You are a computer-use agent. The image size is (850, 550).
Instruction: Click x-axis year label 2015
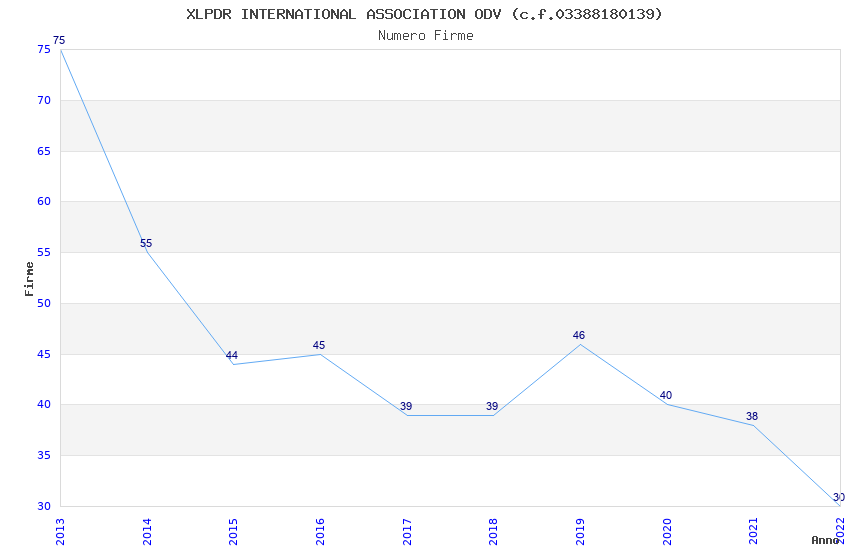coord(233,532)
